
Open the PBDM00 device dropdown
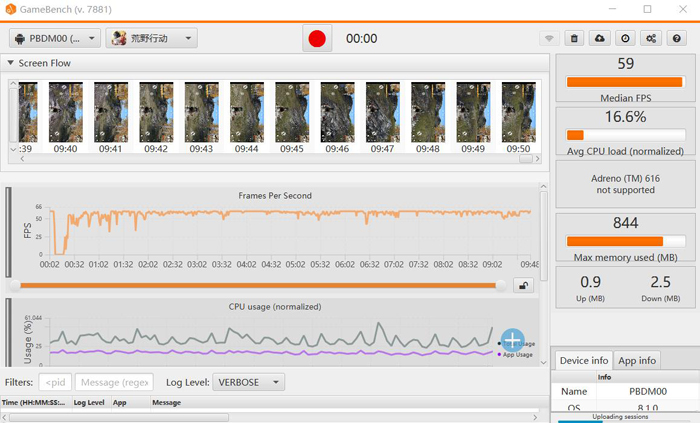point(55,38)
